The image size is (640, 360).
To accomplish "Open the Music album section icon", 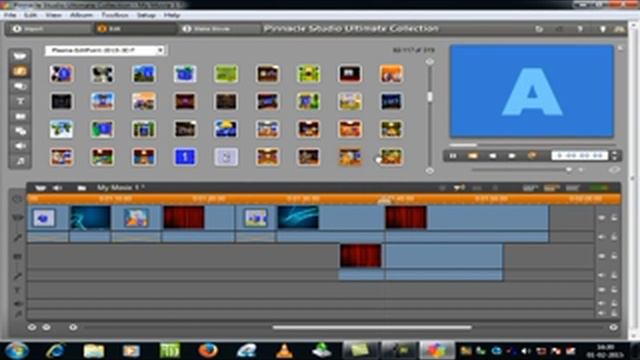I will (x=20, y=161).
